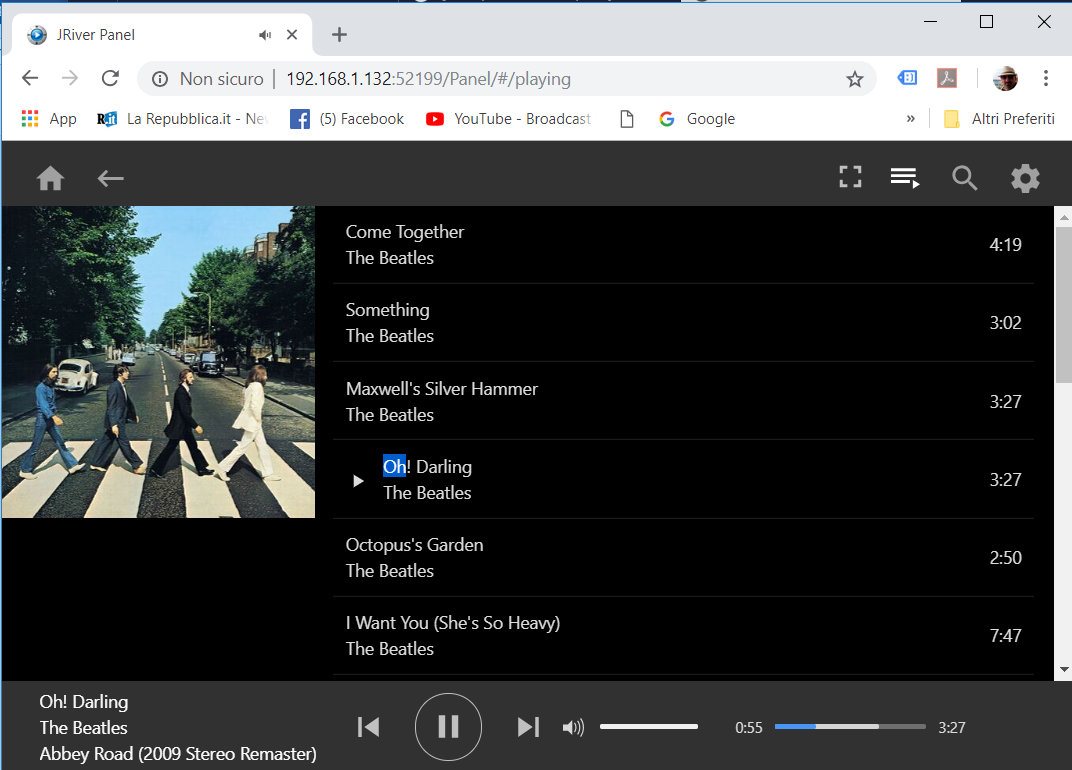Play Octopus's Garden track
This screenshot has width=1072, height=770.
click(x=683, y=557)
